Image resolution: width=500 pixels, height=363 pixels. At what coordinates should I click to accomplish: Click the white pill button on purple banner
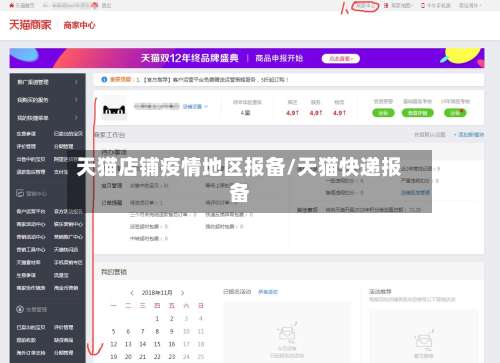(x=341, y=59)
